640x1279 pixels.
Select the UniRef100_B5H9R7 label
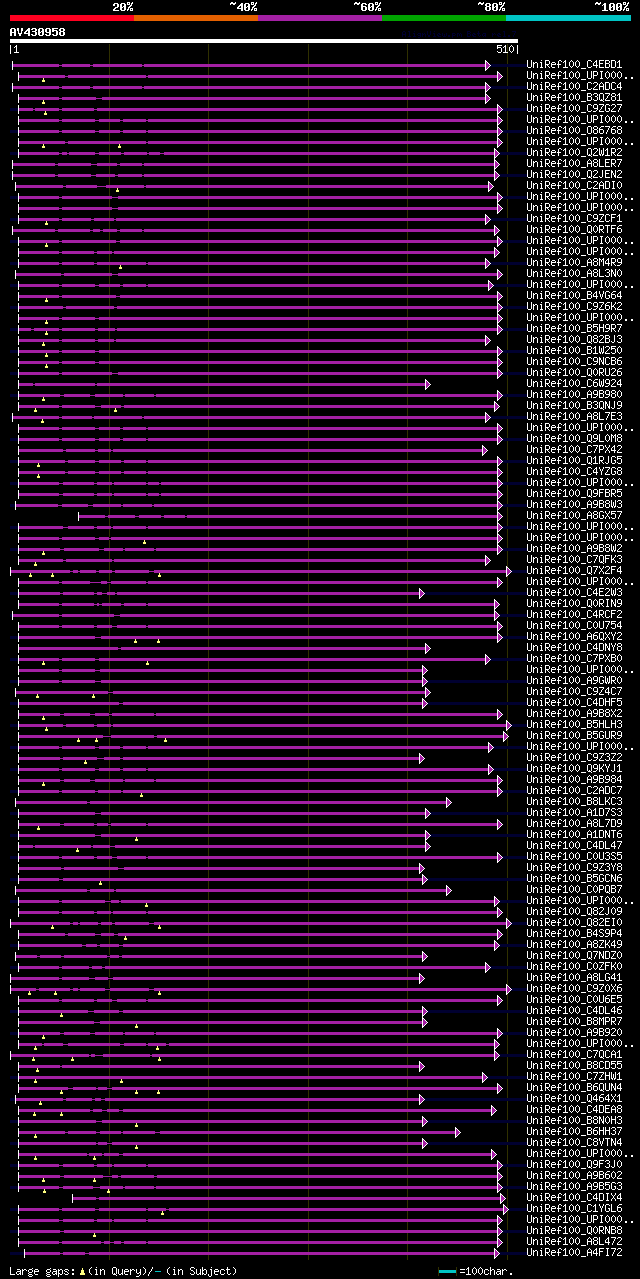pos(574,329)
